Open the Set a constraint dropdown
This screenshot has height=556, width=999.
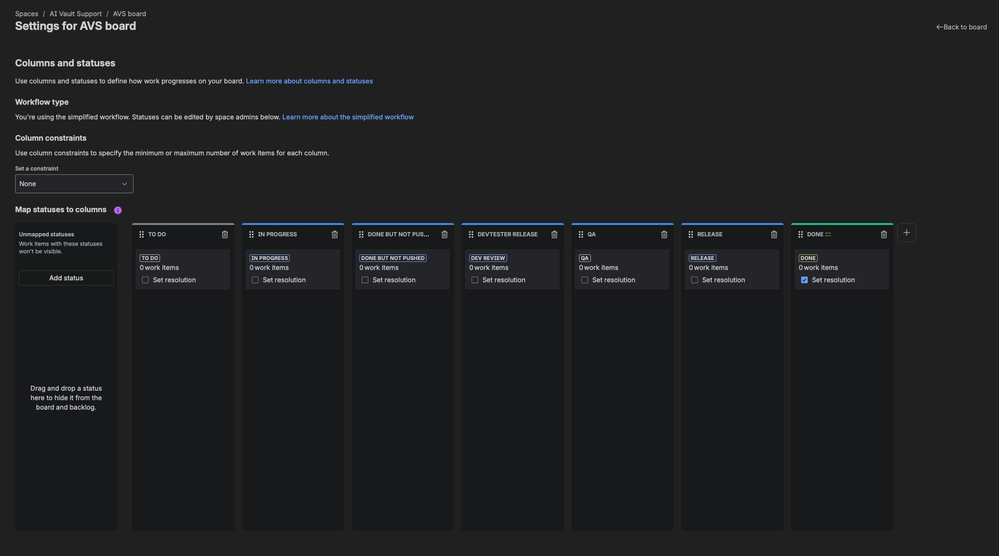pos(74,183)
